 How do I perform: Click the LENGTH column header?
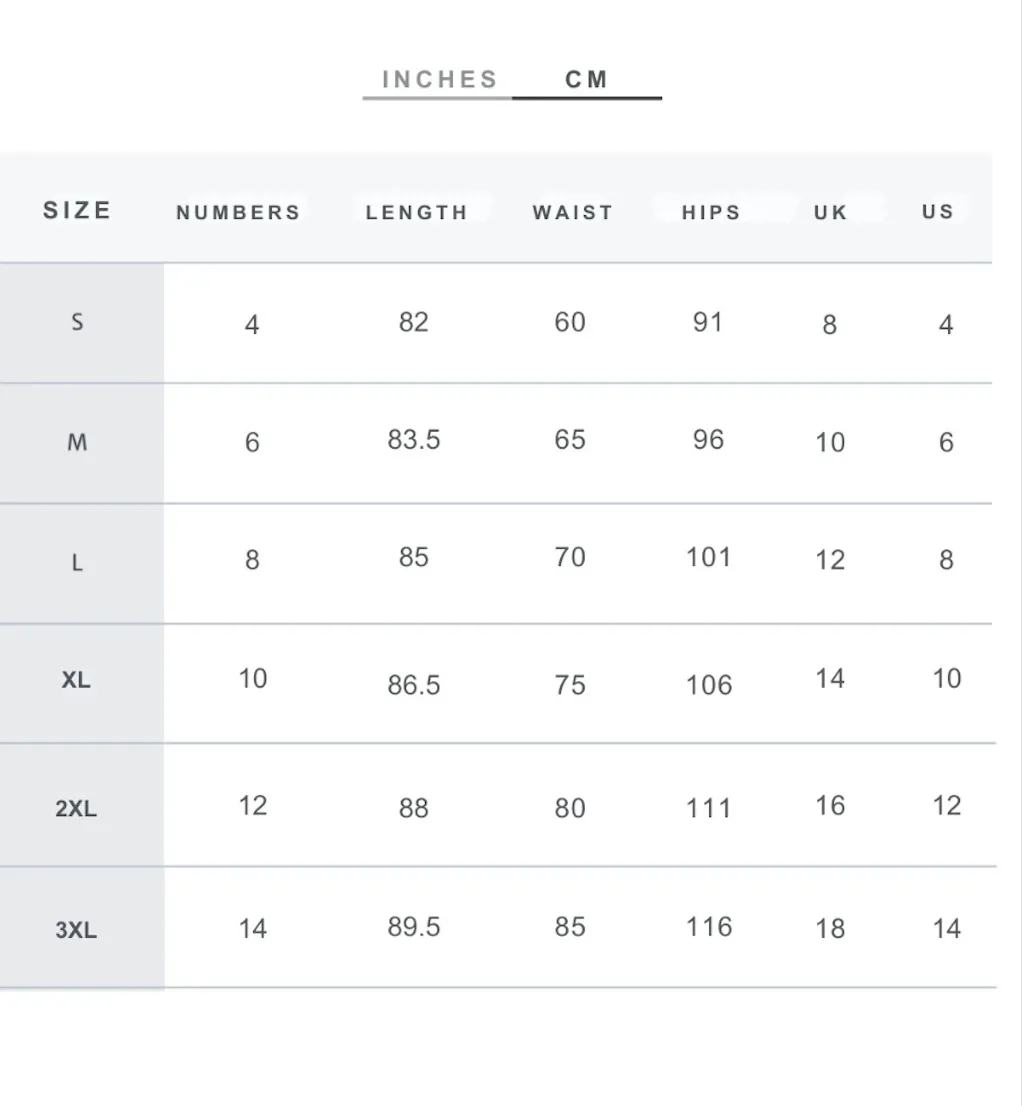pos(417,212)
